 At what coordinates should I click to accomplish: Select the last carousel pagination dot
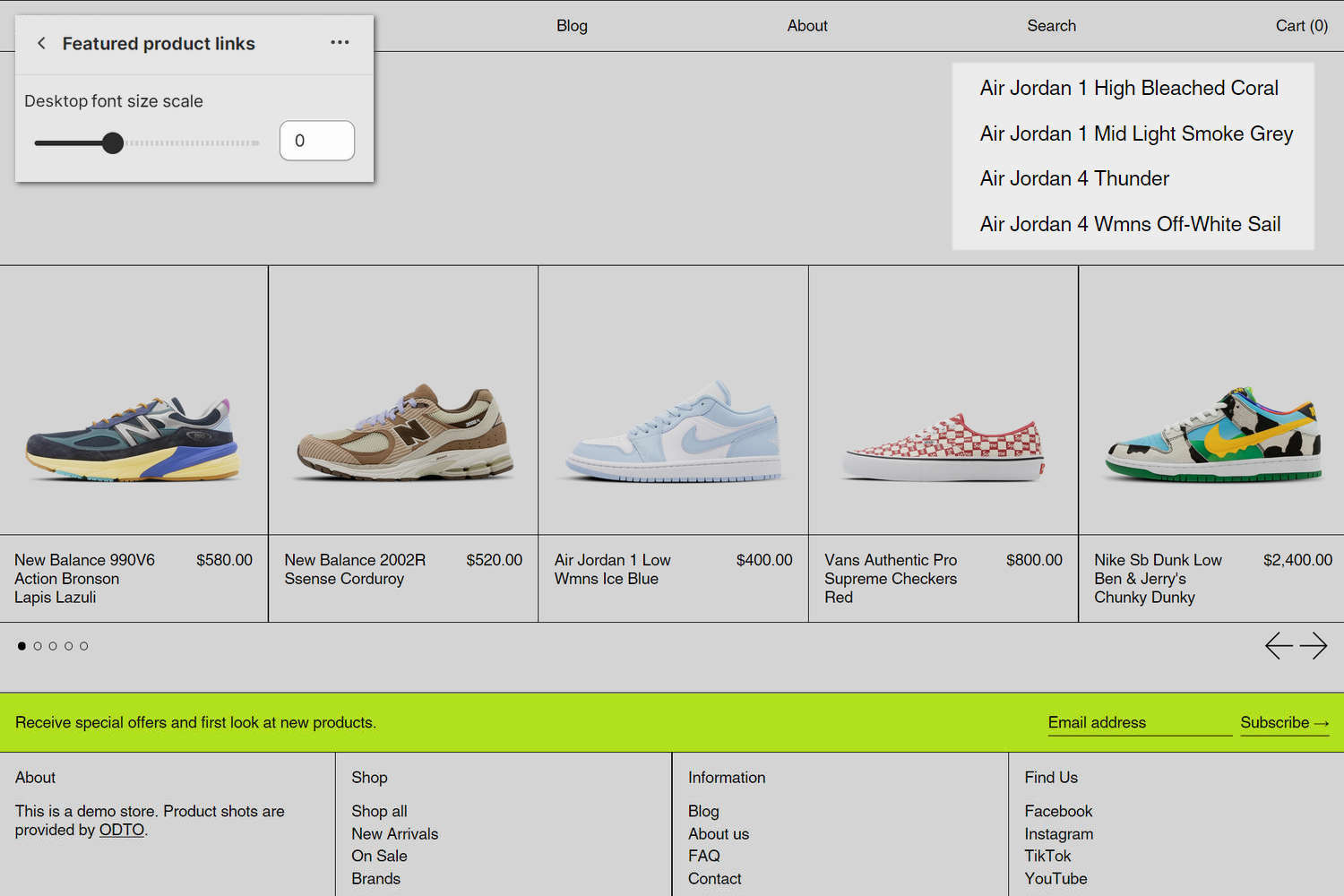[83, 645]
